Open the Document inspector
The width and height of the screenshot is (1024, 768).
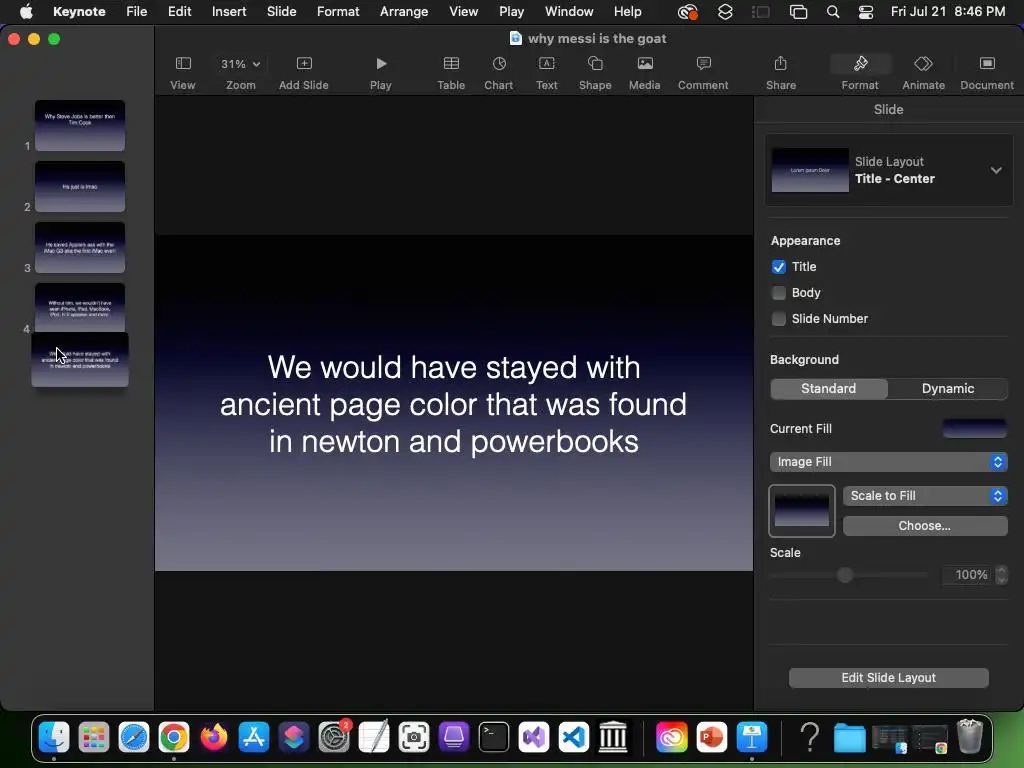pyautogui.click(x=987, y=72)
